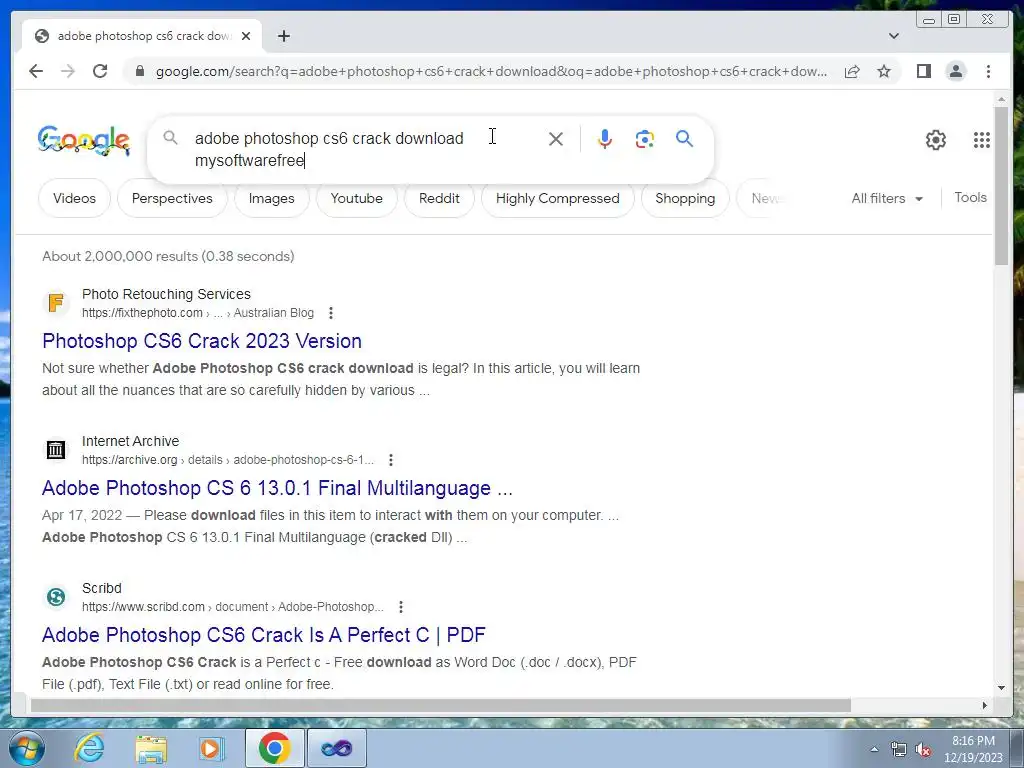
Task: Click the site lock icon in address bar
Action: (139, 71)
